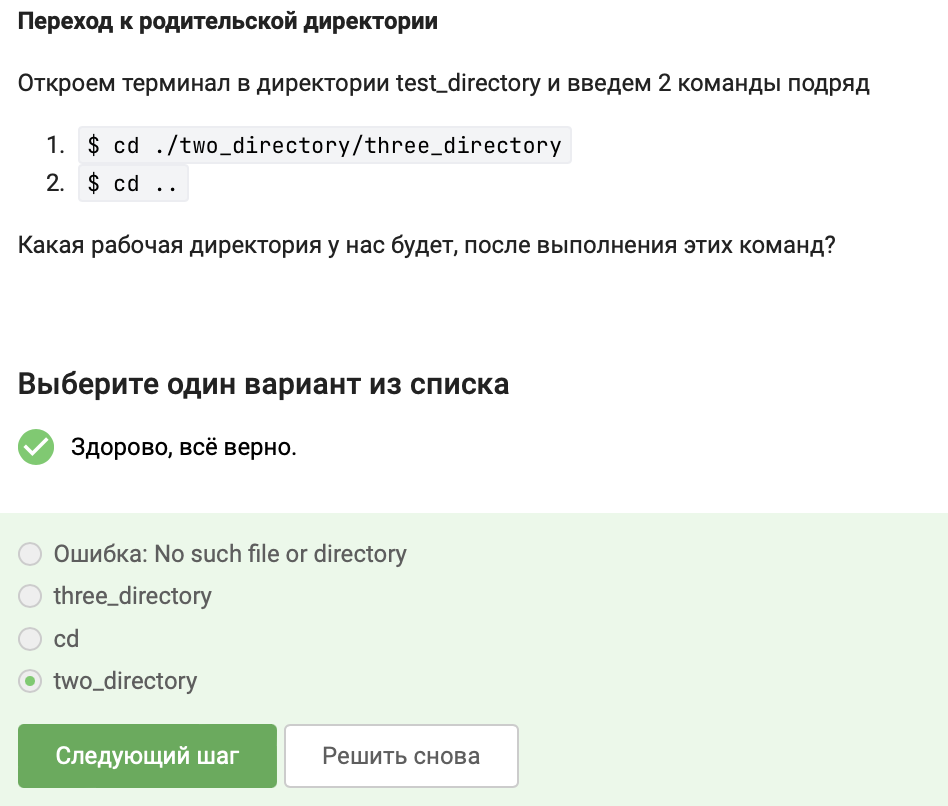Image resolution: width=948 pixels, height=806 pixels.
Task: Click the green success checkmark icon
Action: (36, 447)
